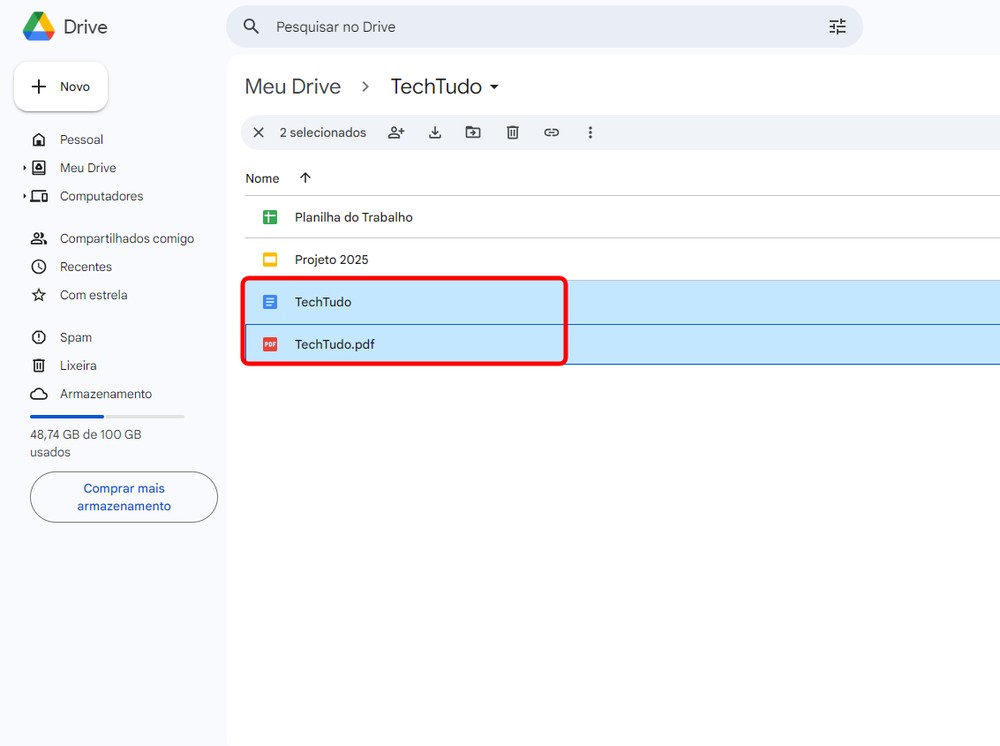Image resolution: width=1000 pixels, height=746 pixels.
Task: Share the selected files
Action: click(x=396, y=132)
